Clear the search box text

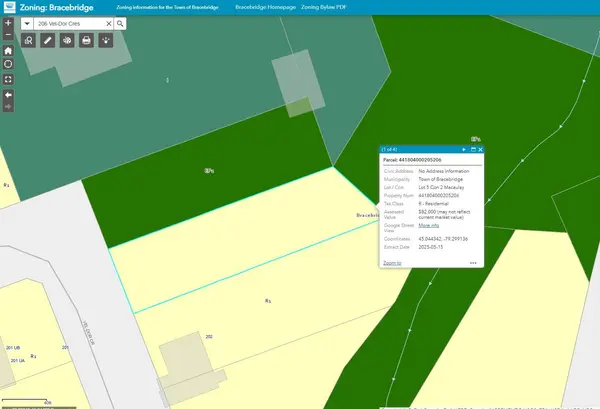107,21
